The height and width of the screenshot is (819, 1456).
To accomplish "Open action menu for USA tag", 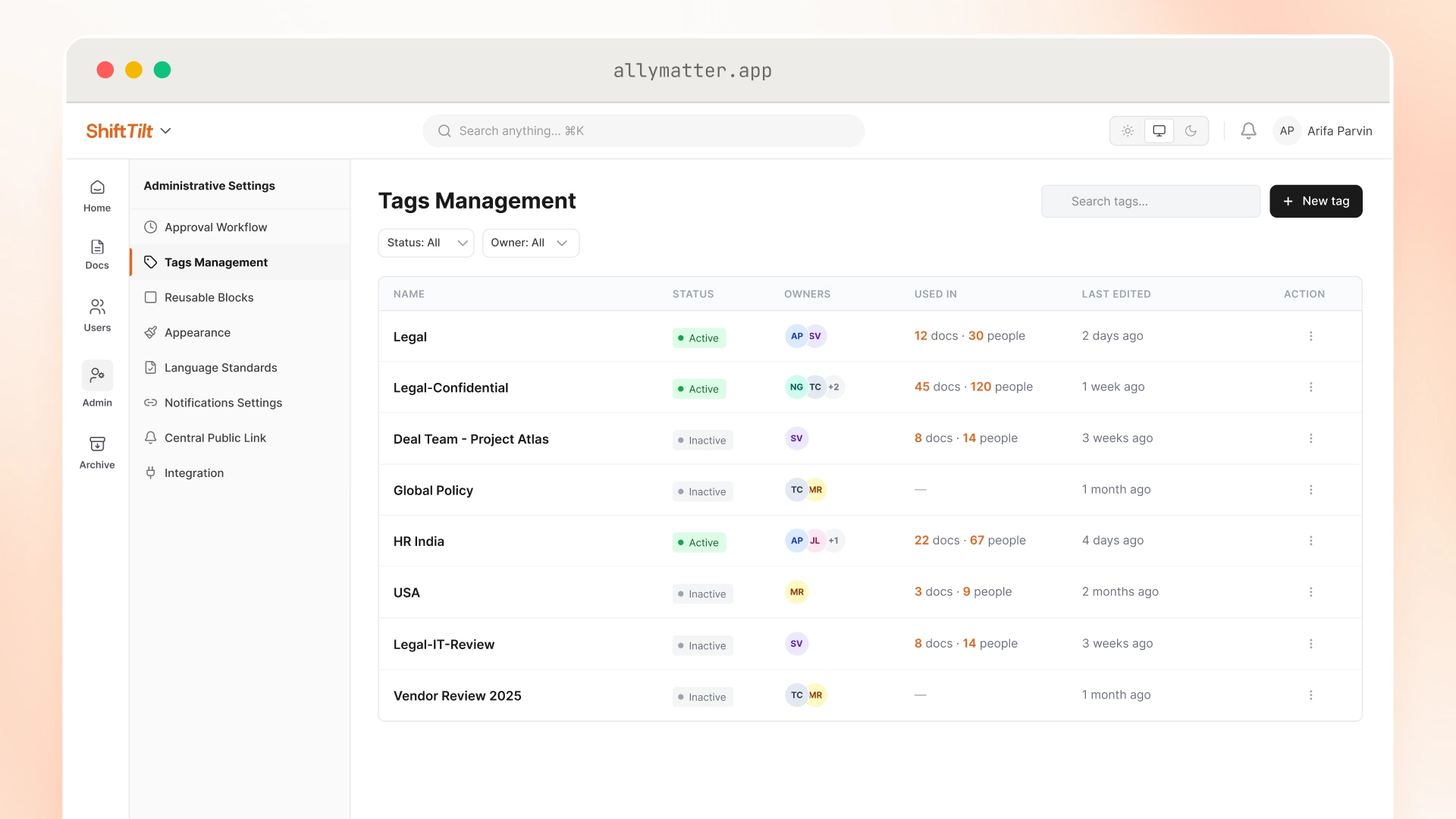I will tap(1310, 591).
